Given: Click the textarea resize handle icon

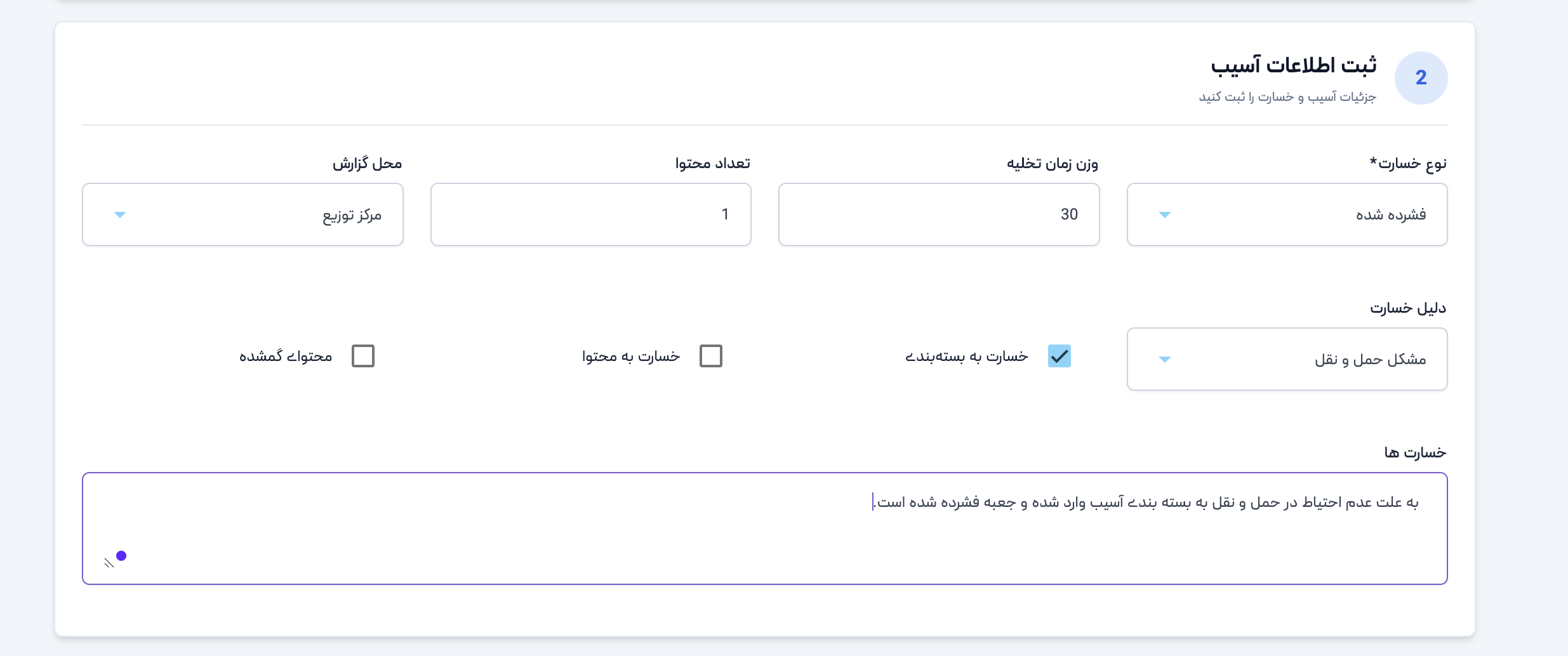Looking at the screenshot, I should 109,563.
